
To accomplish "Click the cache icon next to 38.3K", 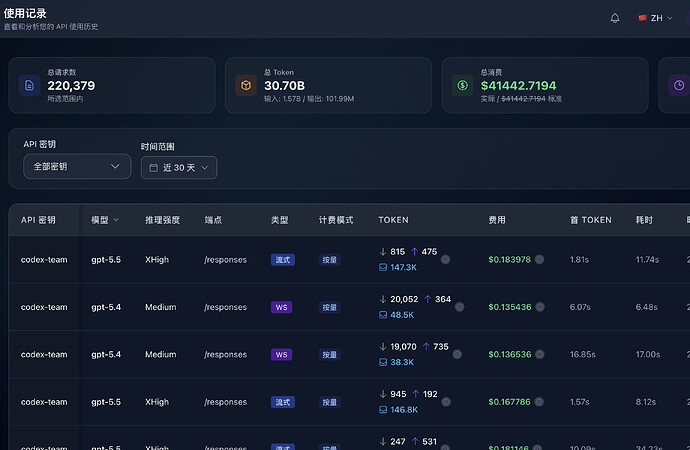I will [383, 362].
